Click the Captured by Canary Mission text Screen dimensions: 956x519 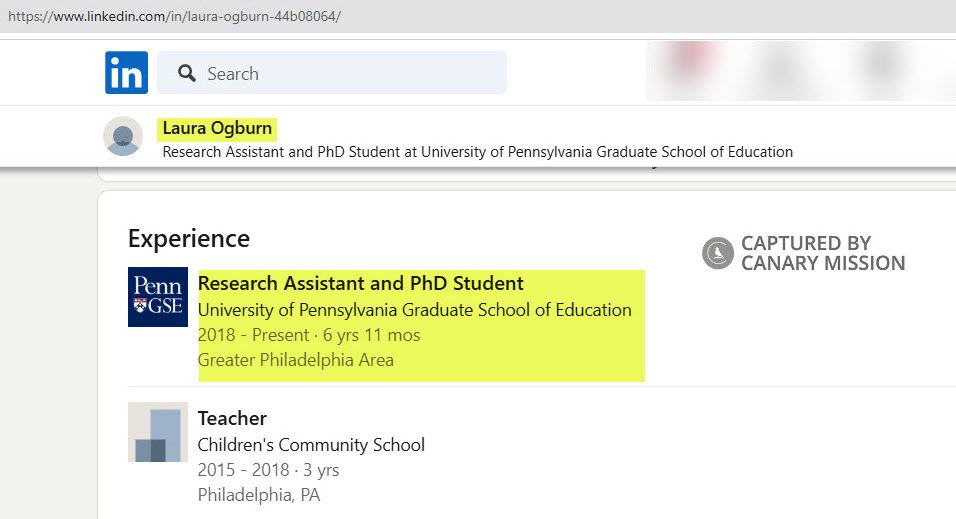tap(823, 253)
